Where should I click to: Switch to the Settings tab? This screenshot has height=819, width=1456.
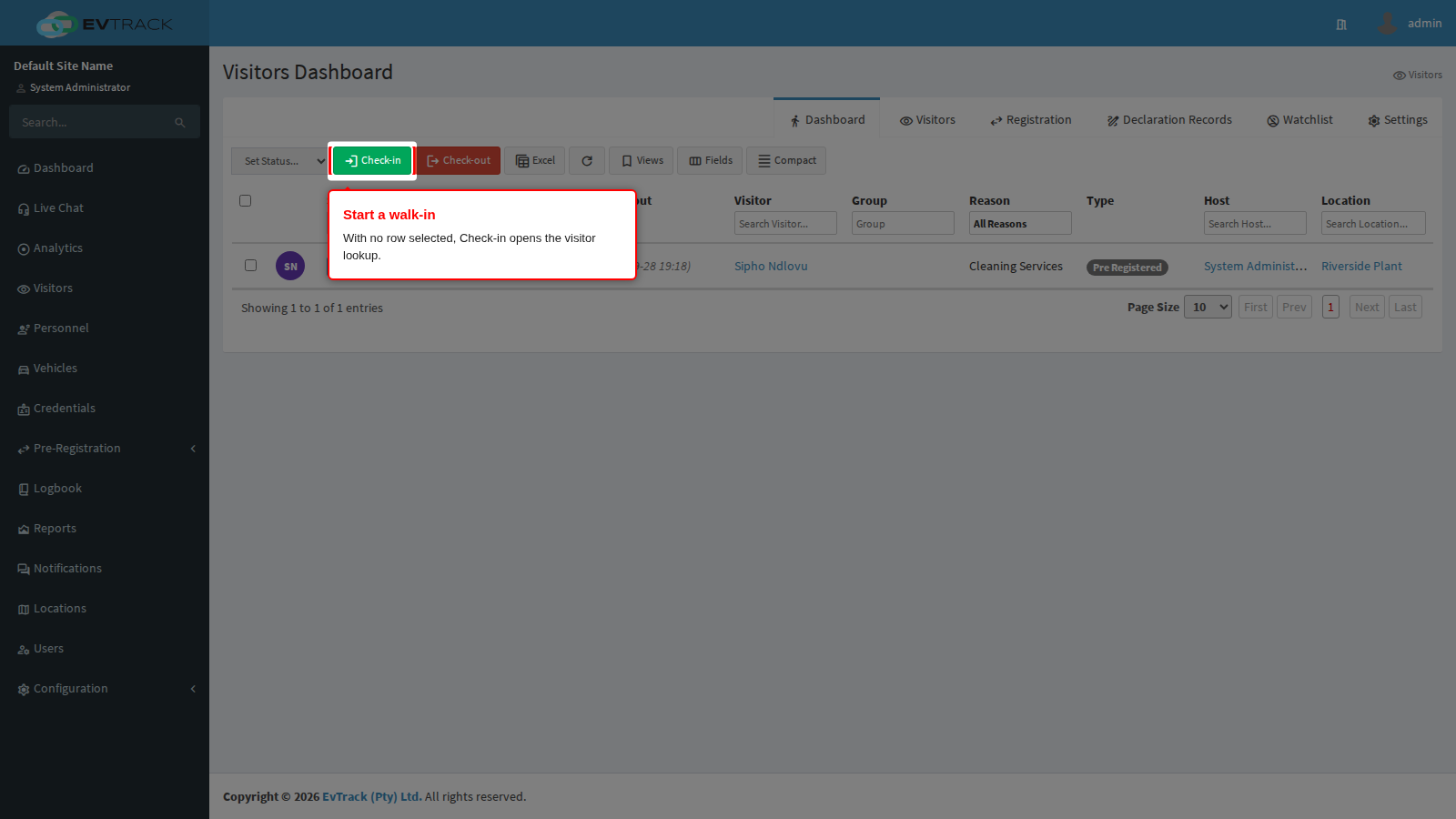pos(1398,120)
